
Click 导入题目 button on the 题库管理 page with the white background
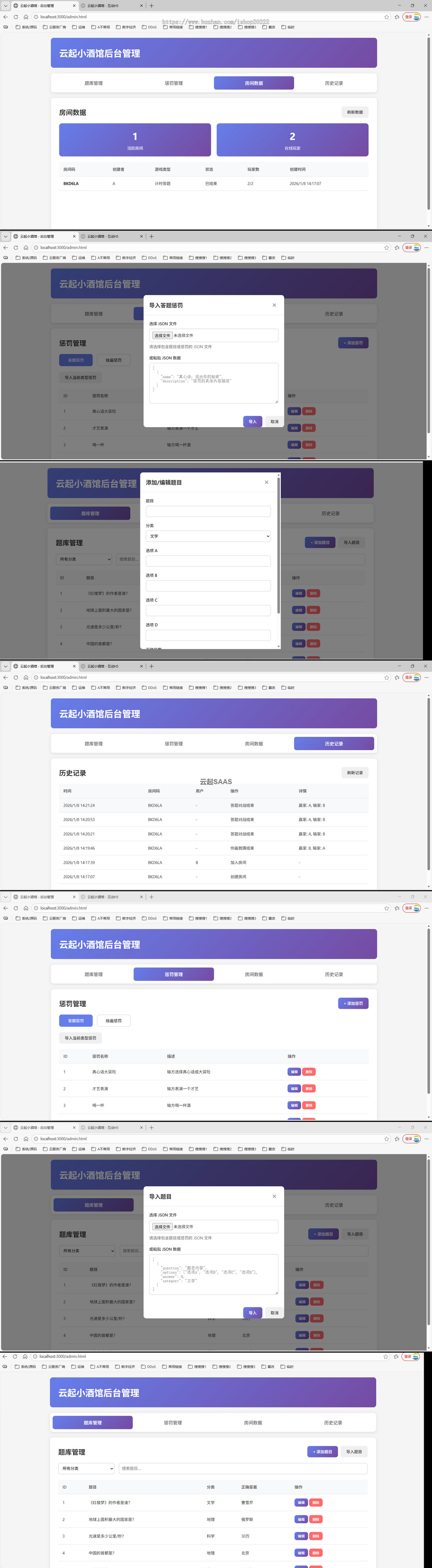(354, 1451)
